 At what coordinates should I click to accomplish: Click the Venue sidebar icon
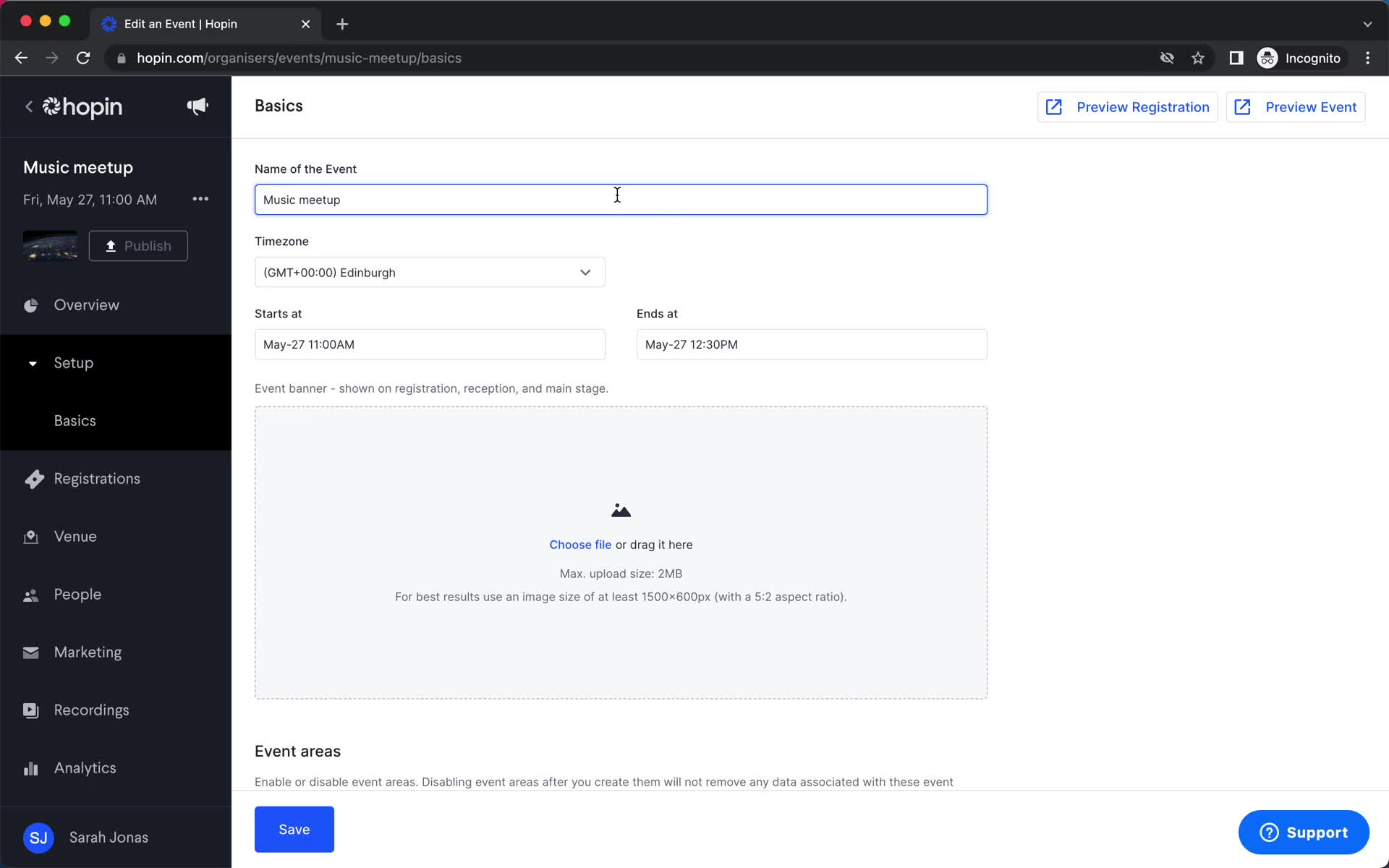tap(30, 536)
